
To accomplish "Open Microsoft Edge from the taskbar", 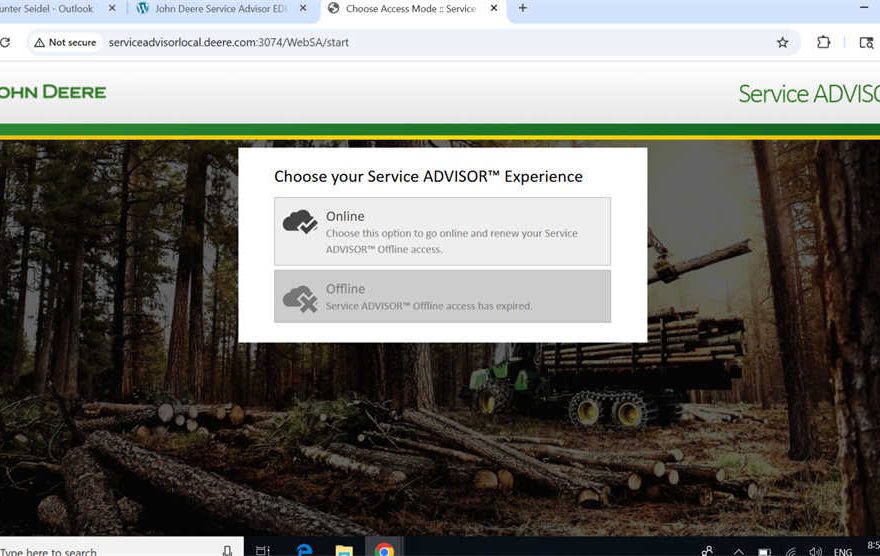I will click(304, 550).
